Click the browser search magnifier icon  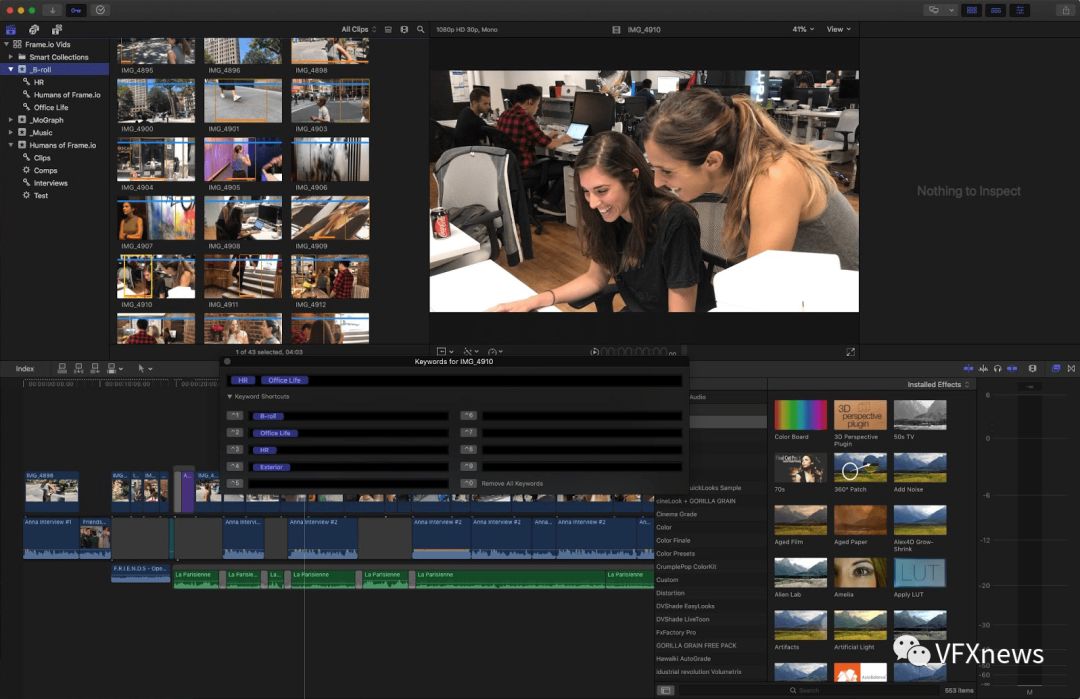point(421,30)
